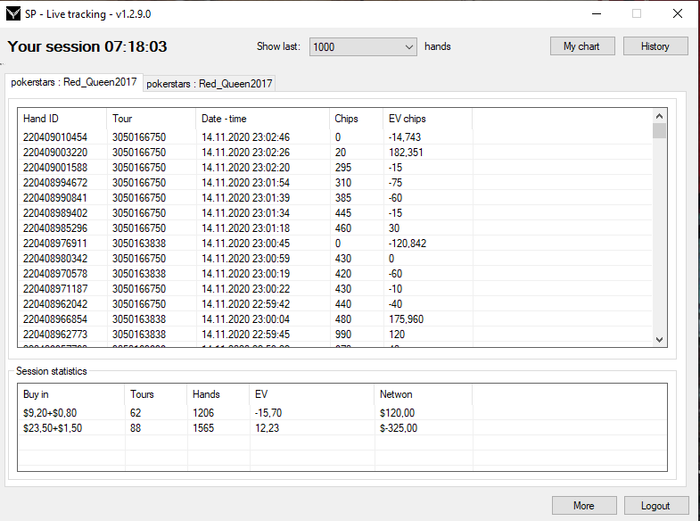Select the $9,20+$0,80 buy-in row
The width and height of the screenshot is (700, 521).
pyautogui.click(x=342, y=413)
